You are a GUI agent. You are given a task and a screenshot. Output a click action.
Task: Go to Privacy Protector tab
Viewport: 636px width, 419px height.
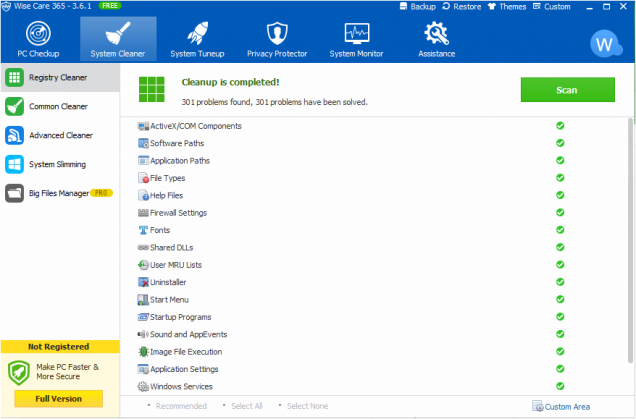tap(277, 39)
